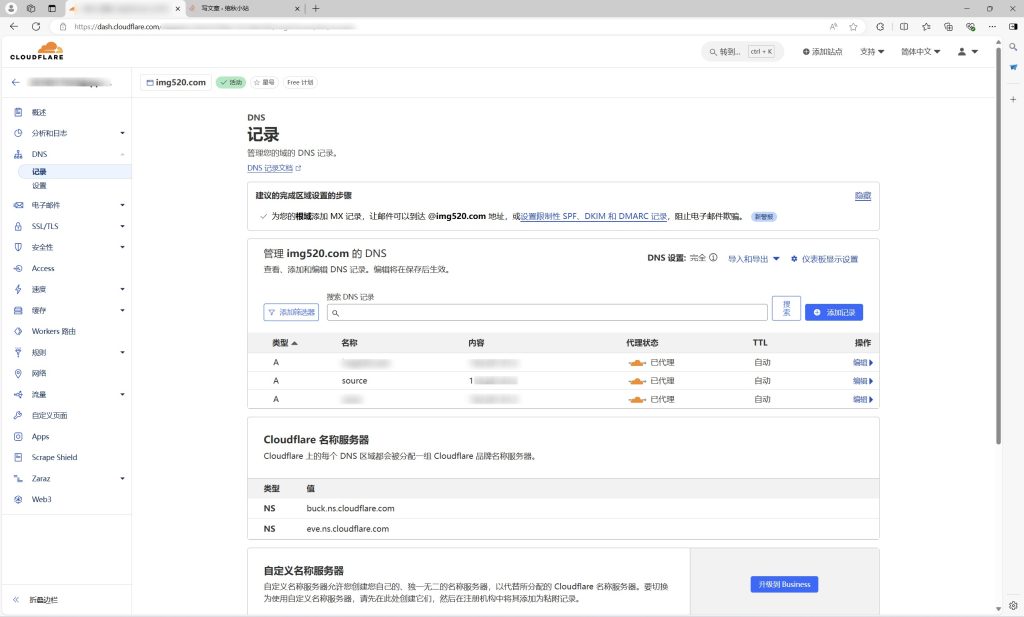
Task: Click the 安全性 shield icon
Action: point(18,247)
